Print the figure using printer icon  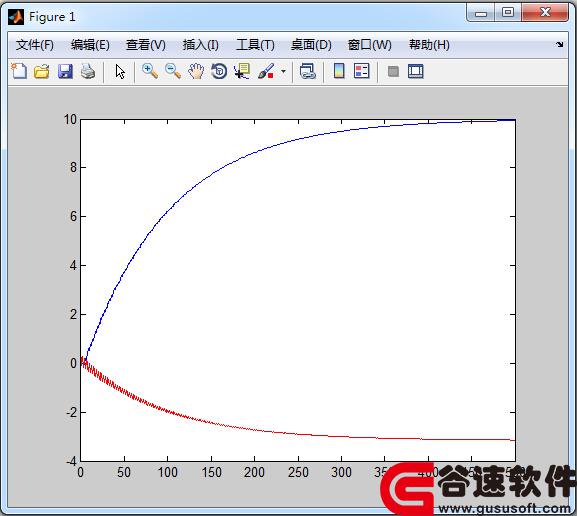(88, 71)
